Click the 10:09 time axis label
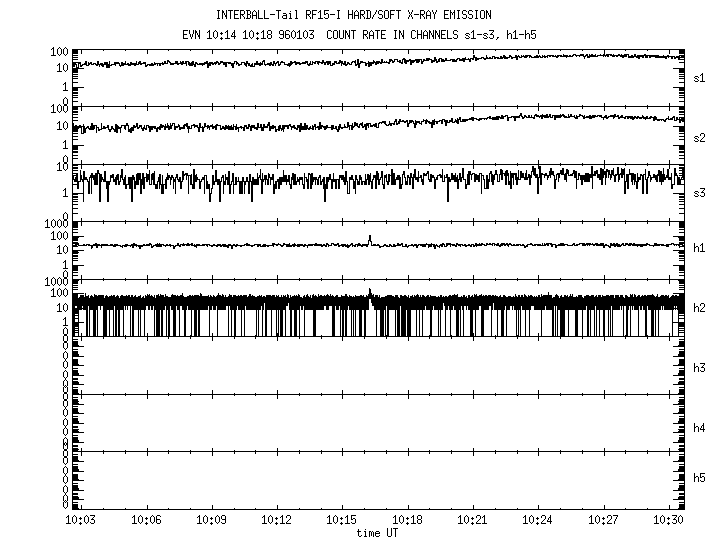Viewport: 720px width, 550px height. coord(211,521)
